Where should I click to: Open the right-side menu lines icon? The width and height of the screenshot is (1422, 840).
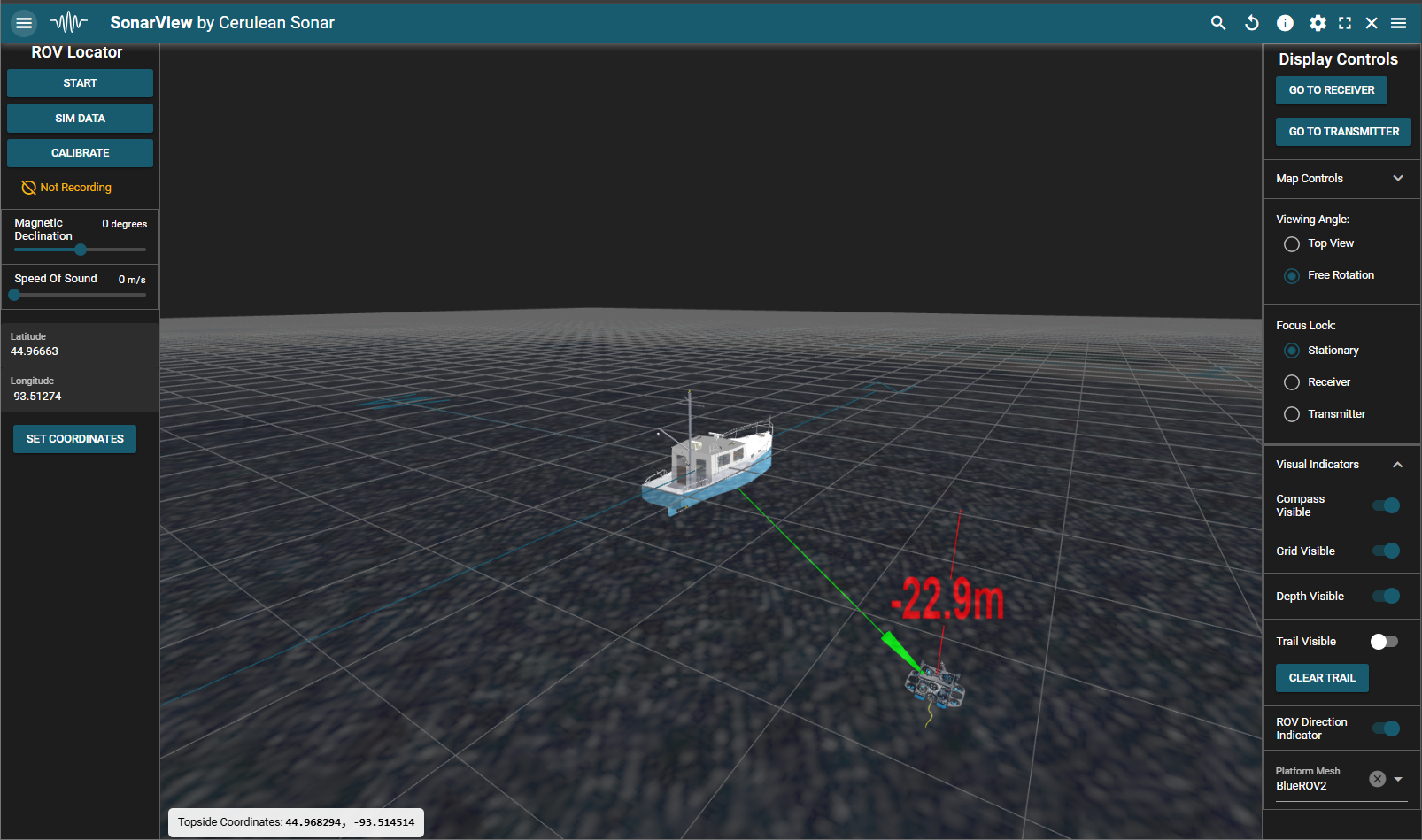coord(1399,23)
